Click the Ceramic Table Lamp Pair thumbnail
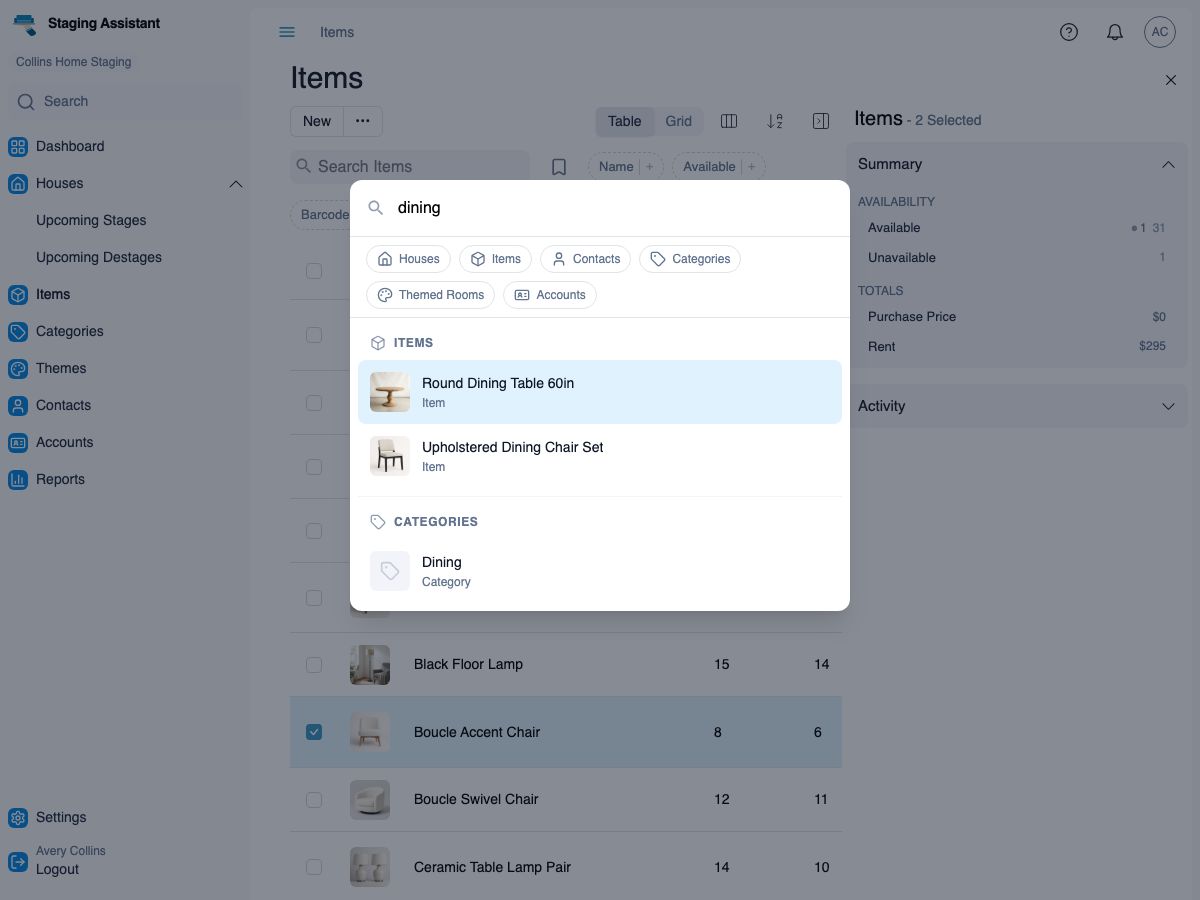Screen dimensions: 1200x900 coord(370,867)
